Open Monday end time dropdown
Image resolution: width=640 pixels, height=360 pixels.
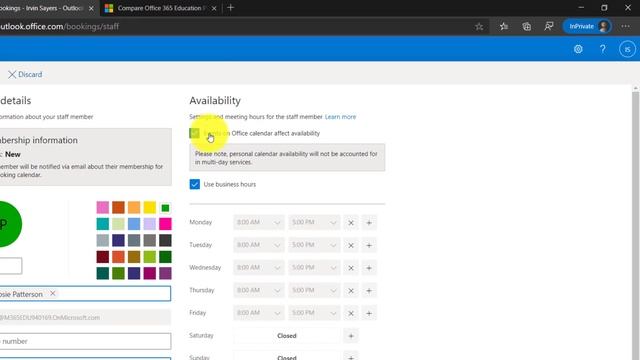coord(314,222)
